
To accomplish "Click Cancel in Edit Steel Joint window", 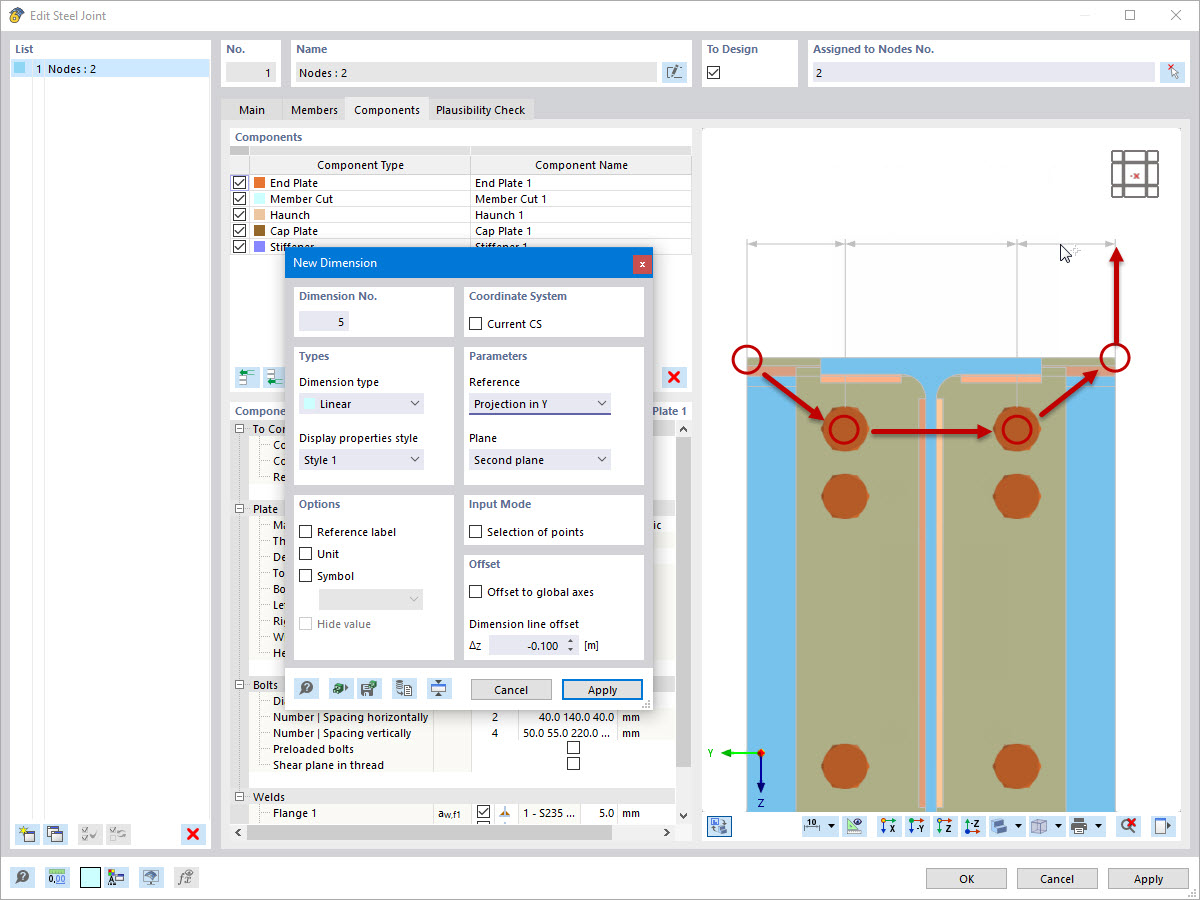I will pos(1057,879).
